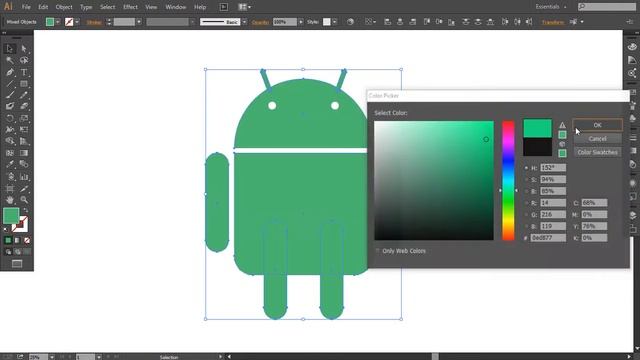
Task: Open the stroke weight dropdown
Action: pyautogui.click(x=139, y=22)
